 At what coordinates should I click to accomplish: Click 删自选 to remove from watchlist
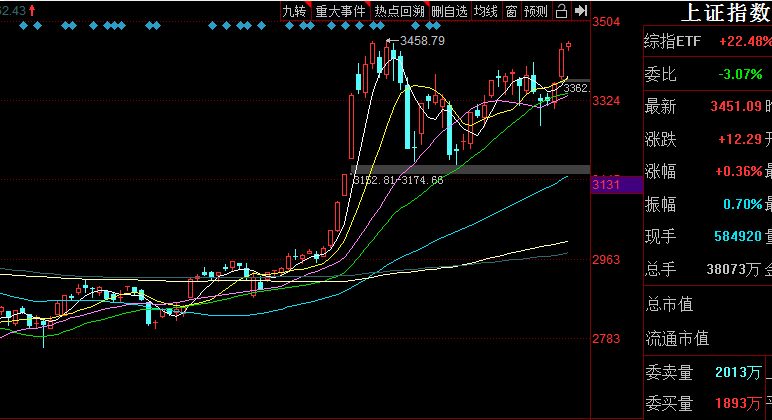(450, 11)
